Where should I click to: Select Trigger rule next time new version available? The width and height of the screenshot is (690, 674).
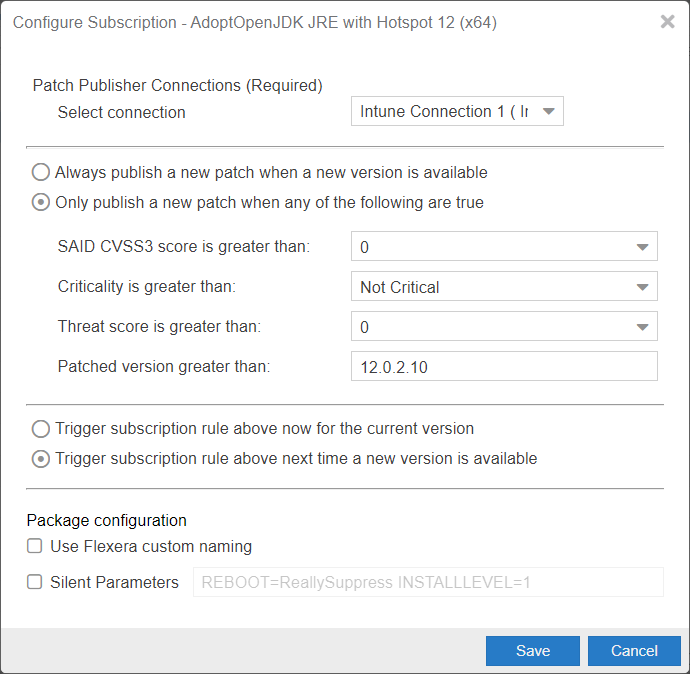coord(40,459)
